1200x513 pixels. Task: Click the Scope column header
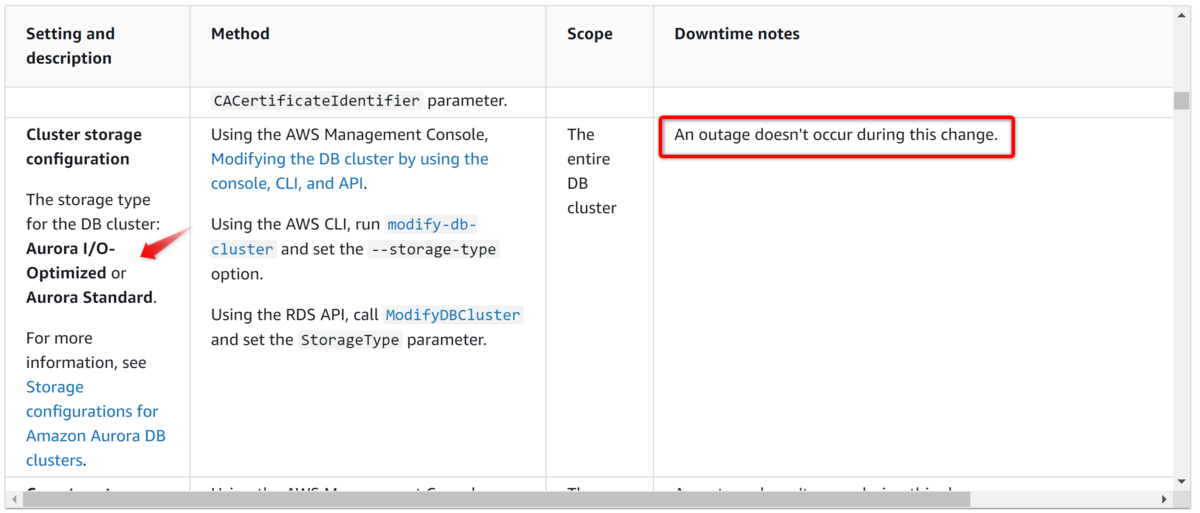[x=589, y=34]
